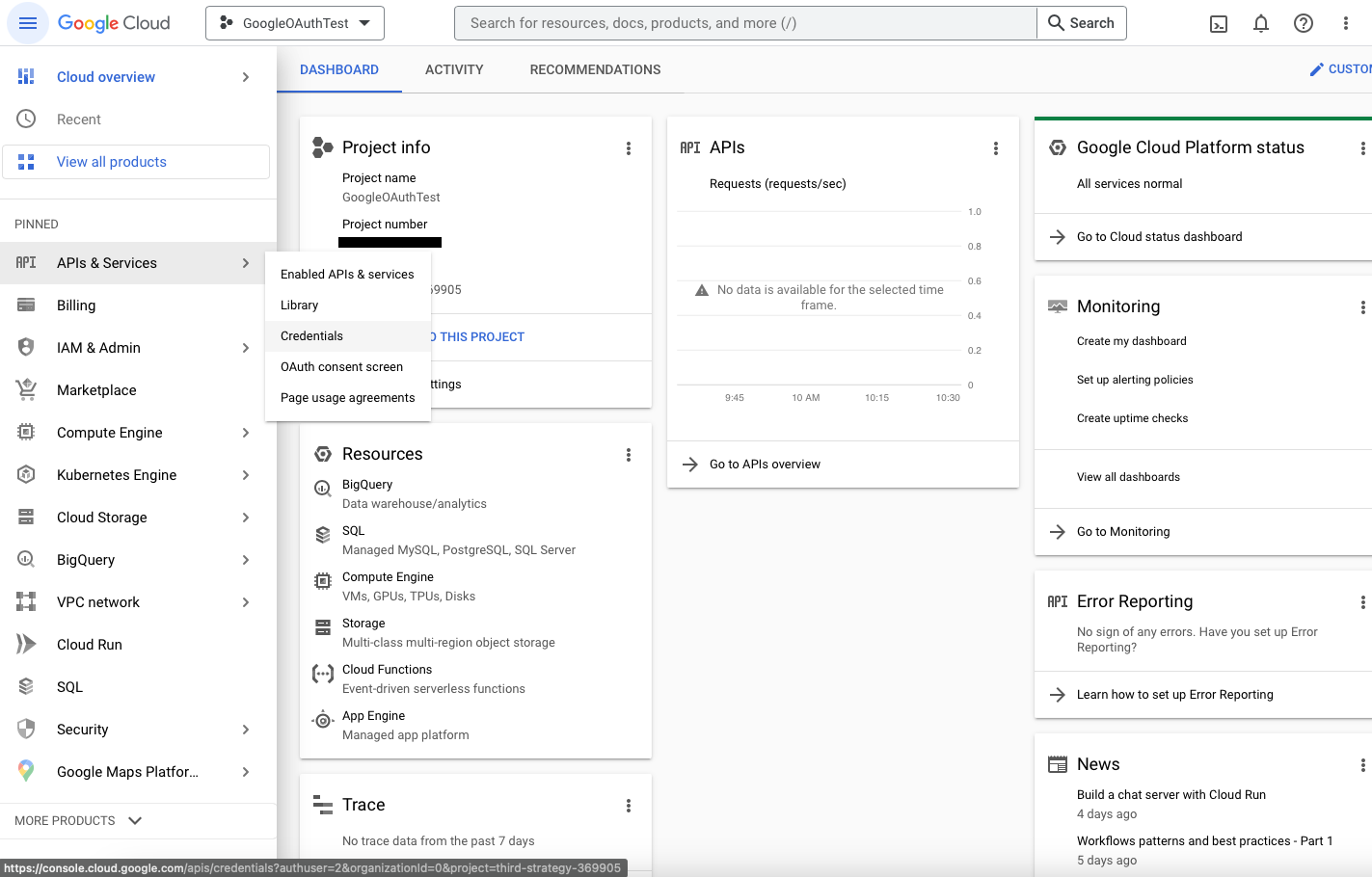
Task: Click the Security shield icon
Action: [26, 730]
